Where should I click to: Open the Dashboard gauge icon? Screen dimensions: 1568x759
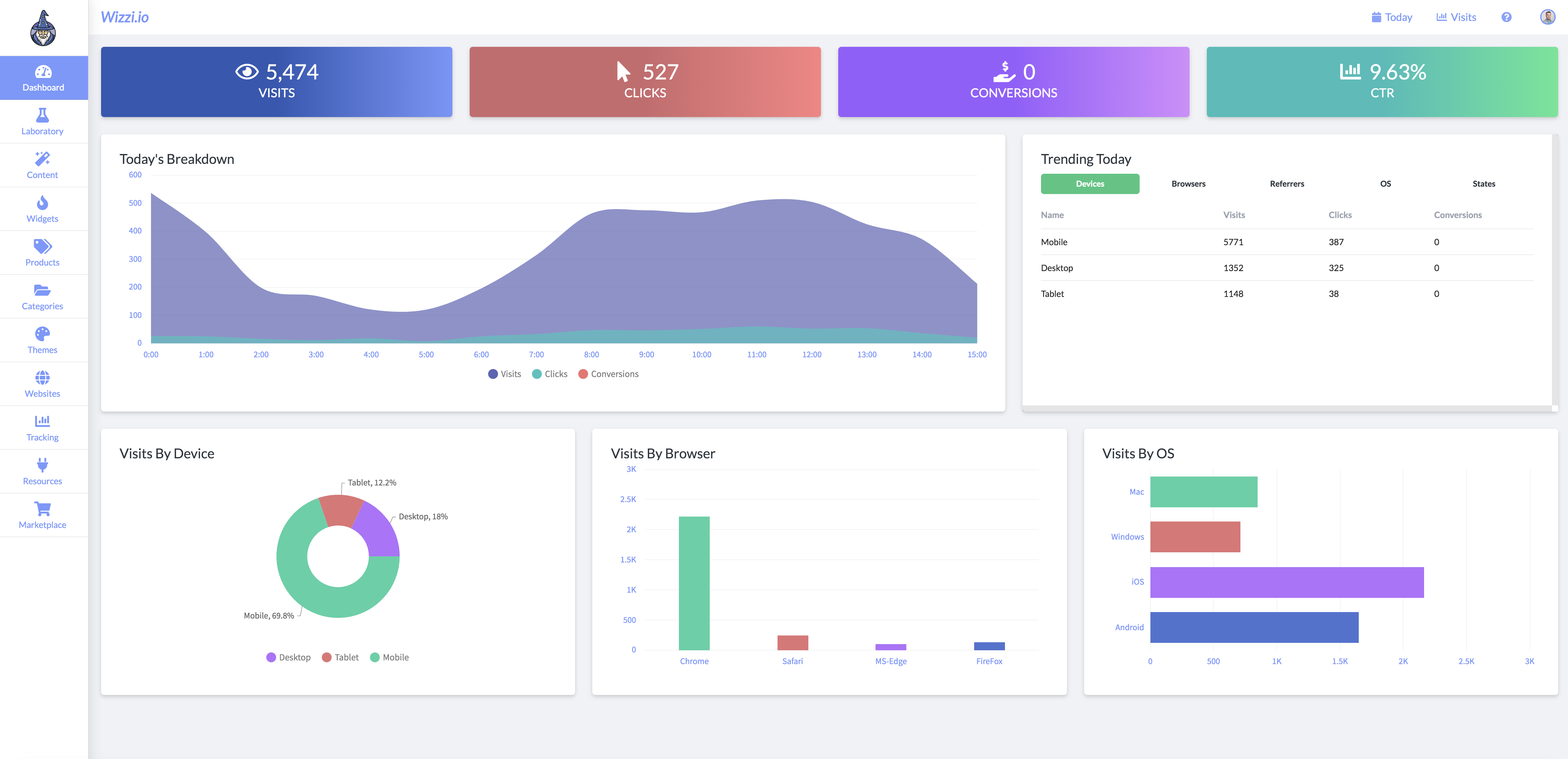(x=43, y=72)
